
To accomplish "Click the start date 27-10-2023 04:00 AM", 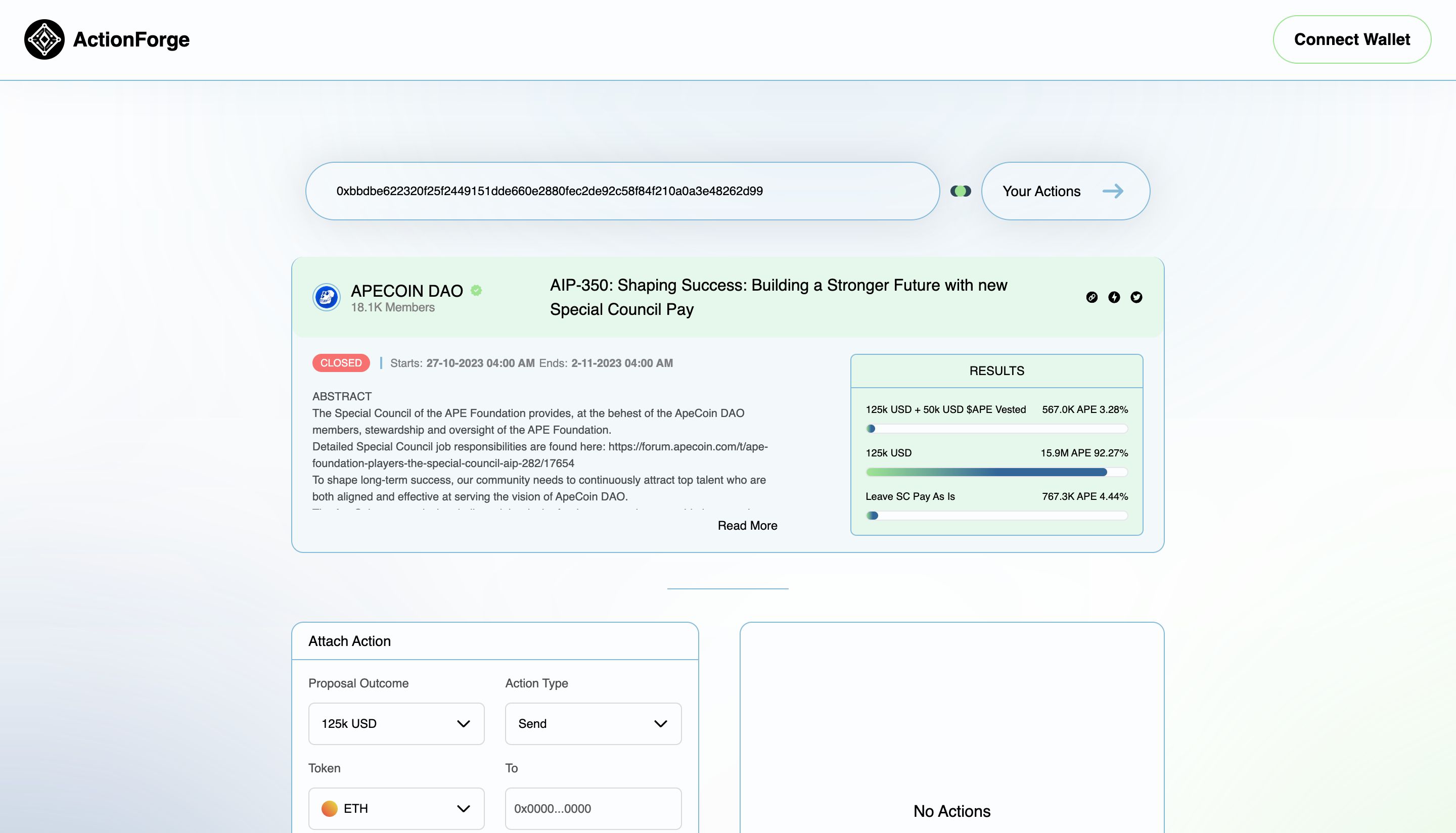I will tap(480, 363).
